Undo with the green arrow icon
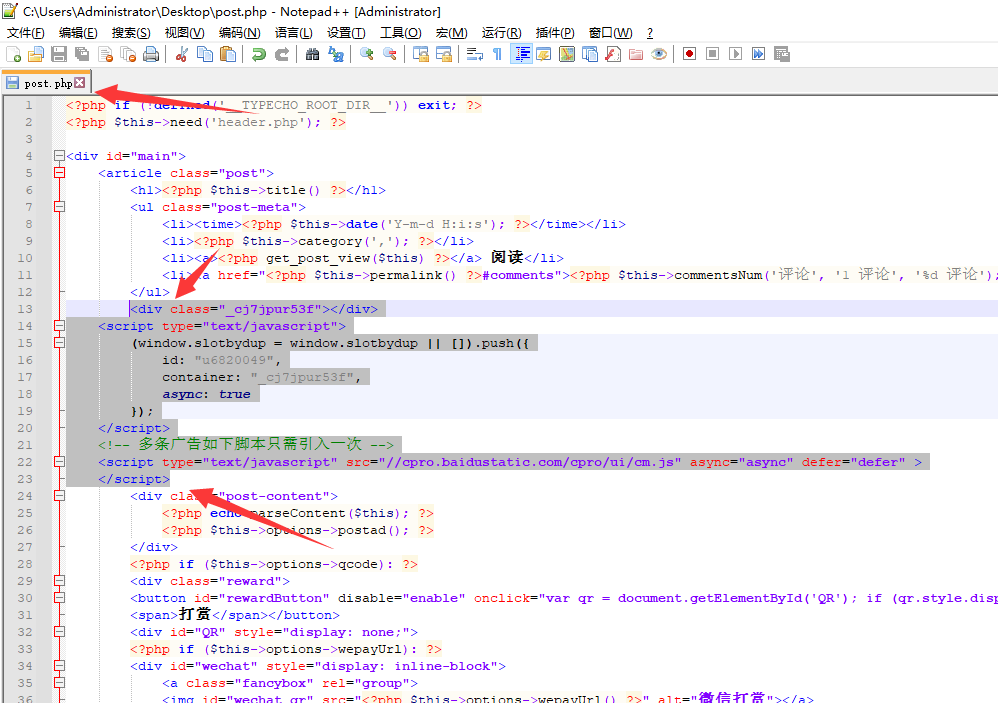The width and height of the screenshot is (998, 703). tap(258, 54)
